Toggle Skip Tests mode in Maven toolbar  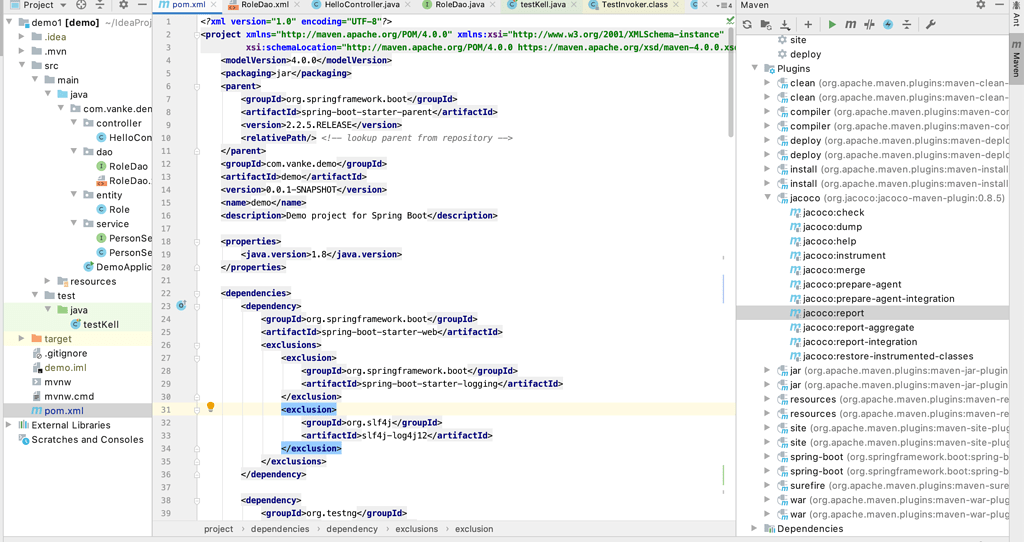pos(869,24)
